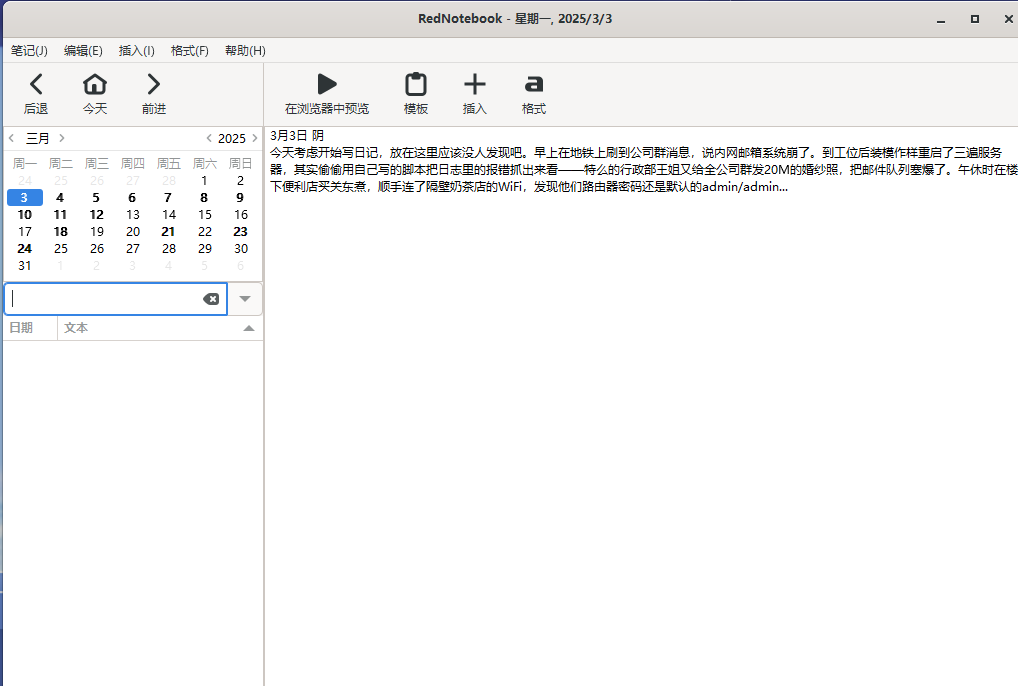Select March 12 in the calendar
Viewport: 1018px width, 686px height.
(96, 214)
